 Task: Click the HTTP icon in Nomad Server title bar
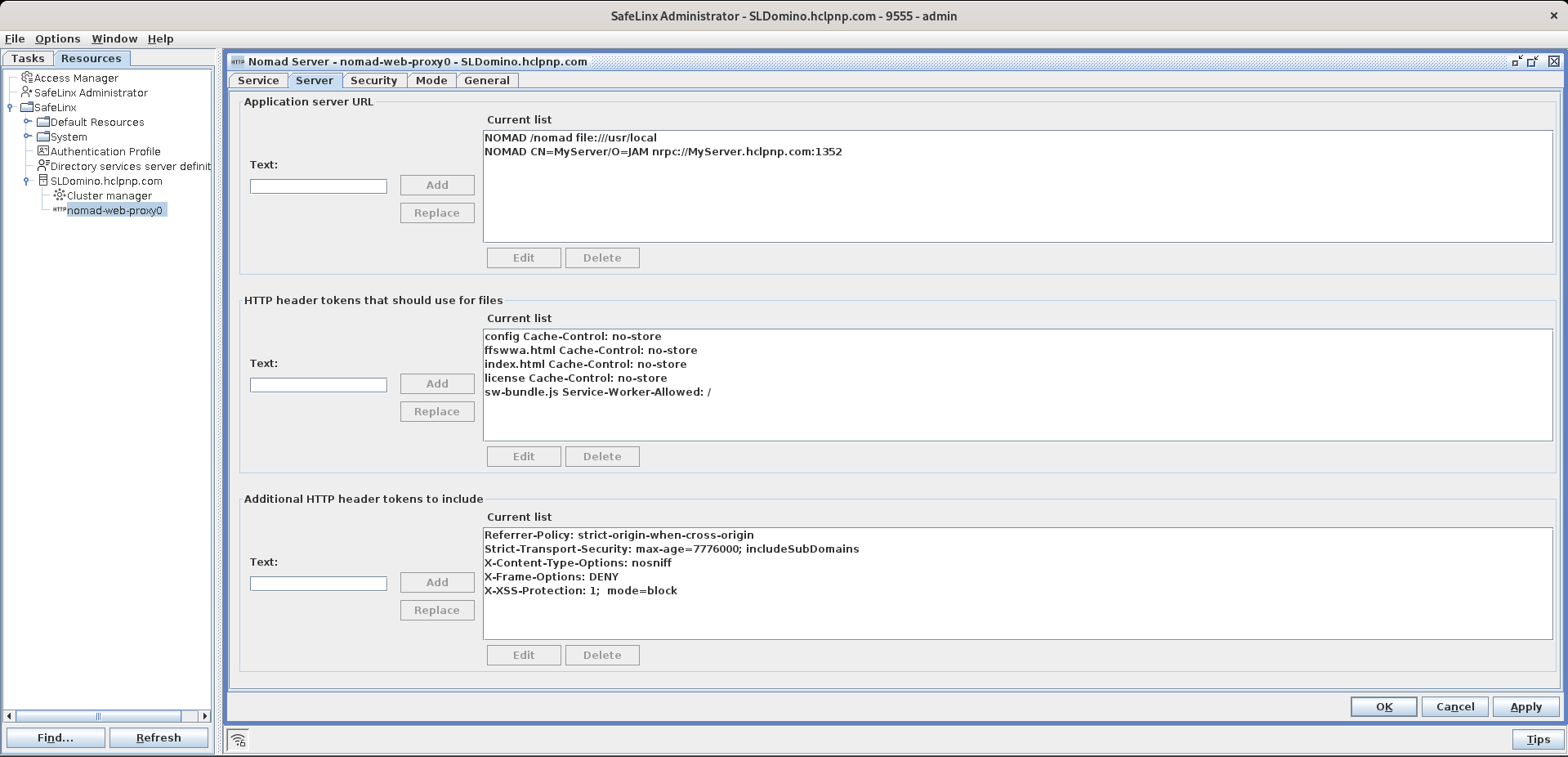point(238,61)
